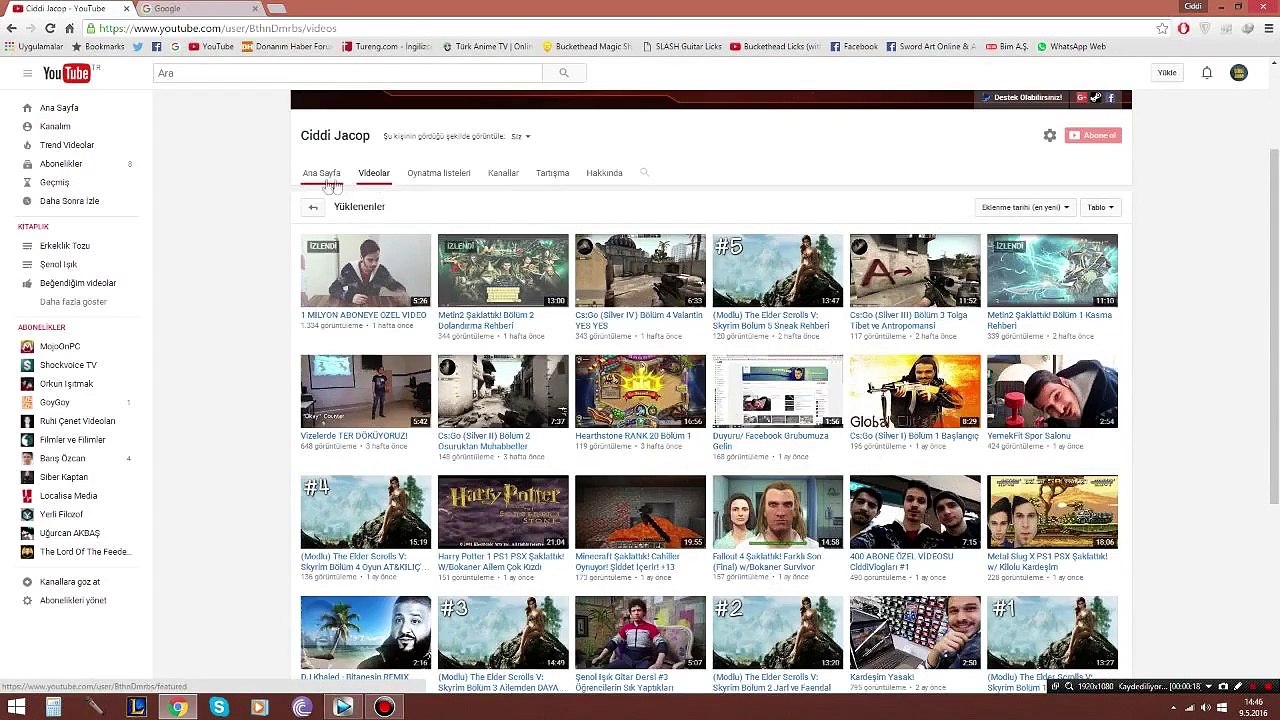Image resolution: width=1280 pixels, height=720 pixels.
Task: Open Harry Potter 1 PS1 video thumbnail
Action: coord(503,512)
